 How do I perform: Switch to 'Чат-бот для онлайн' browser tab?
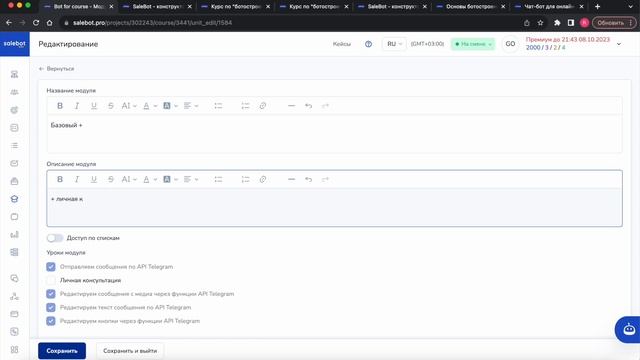(x=549, y=7)
